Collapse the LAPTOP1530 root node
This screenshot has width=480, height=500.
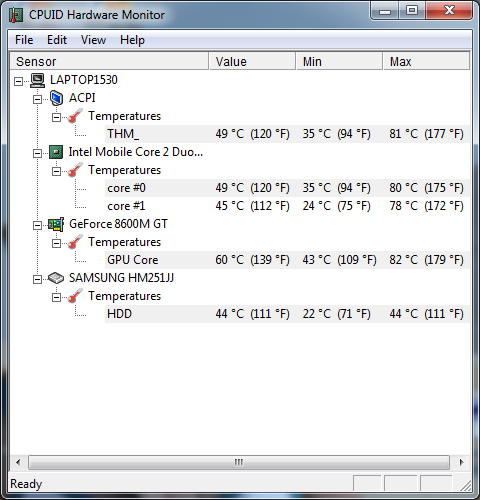point(19,81)
